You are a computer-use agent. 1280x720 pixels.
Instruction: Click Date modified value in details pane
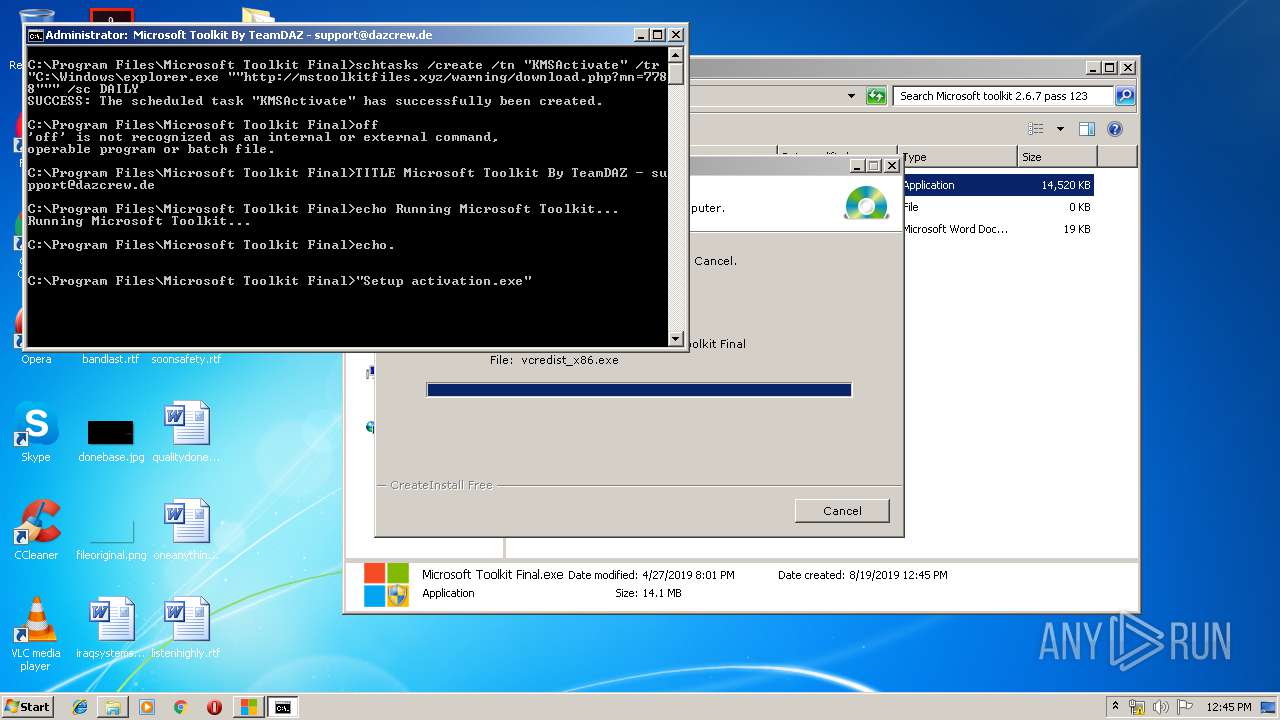tap(688, 575)
